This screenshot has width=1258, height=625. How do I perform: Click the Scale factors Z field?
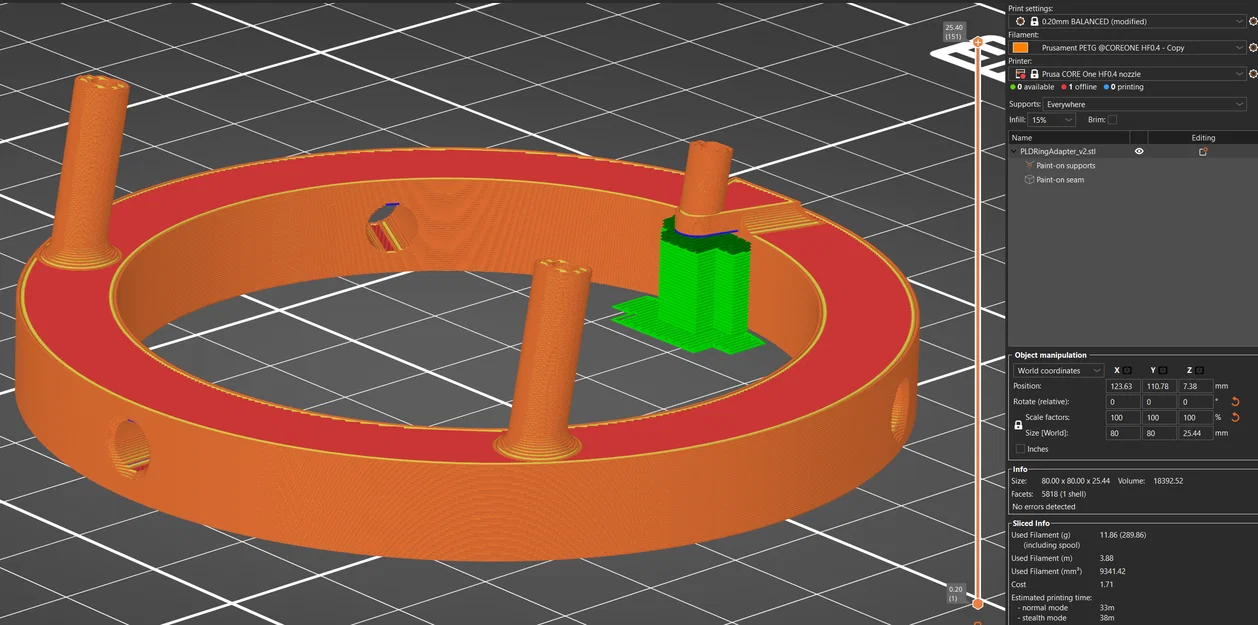[1196, 417]
